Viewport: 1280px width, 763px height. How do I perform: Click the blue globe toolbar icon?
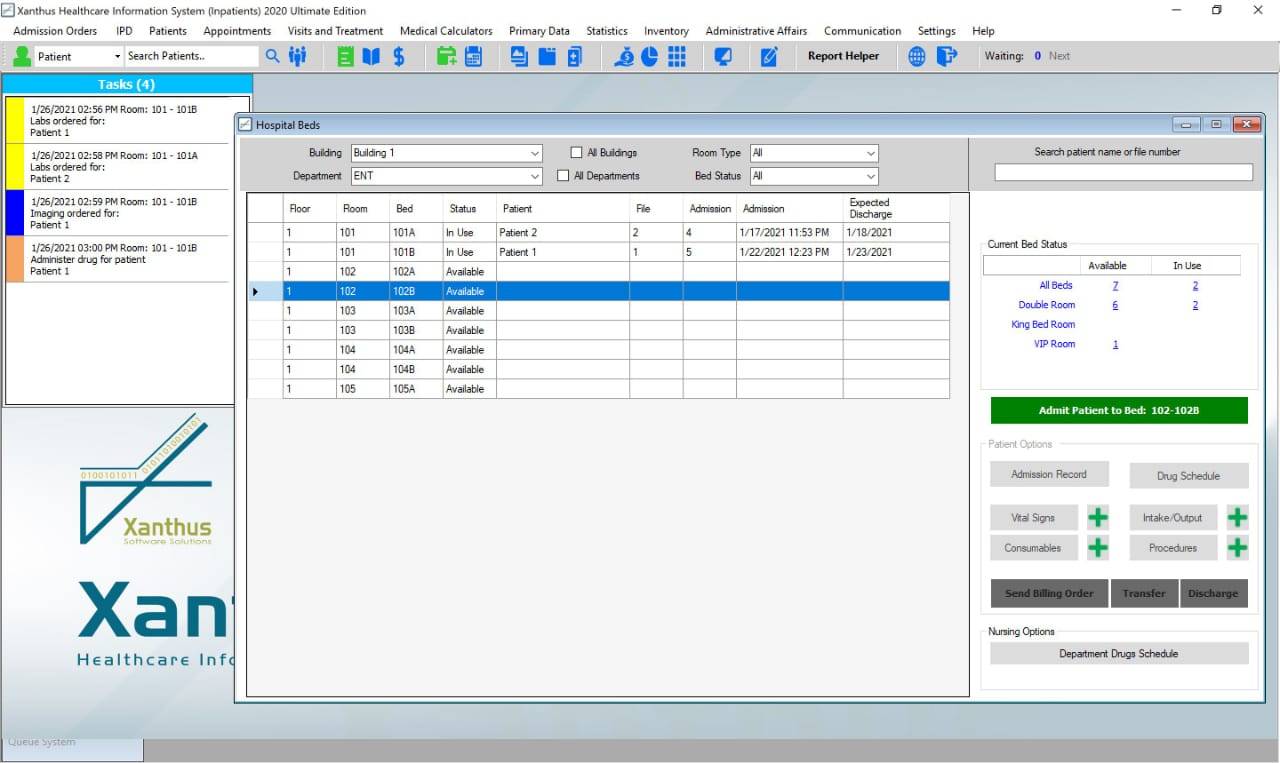(917, 56)
